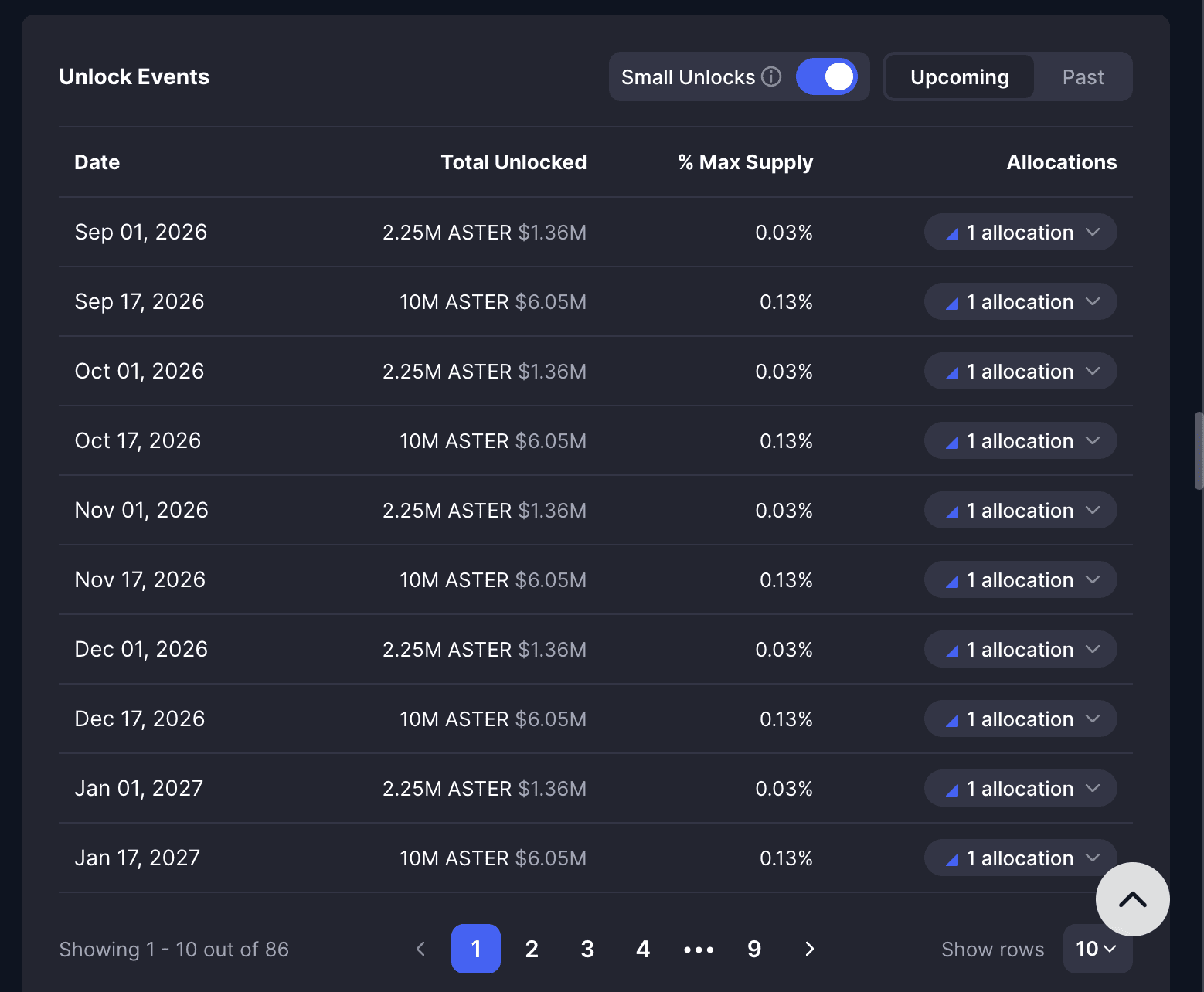Click 'Showing 1 - 10 out of 86' text

174,950
